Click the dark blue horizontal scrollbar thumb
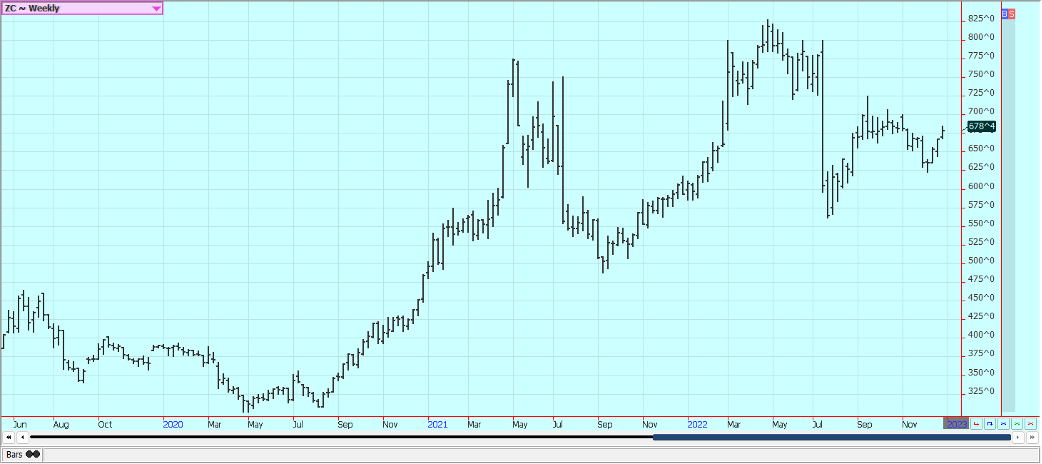The image size is (1042, 464). (832, 437)
